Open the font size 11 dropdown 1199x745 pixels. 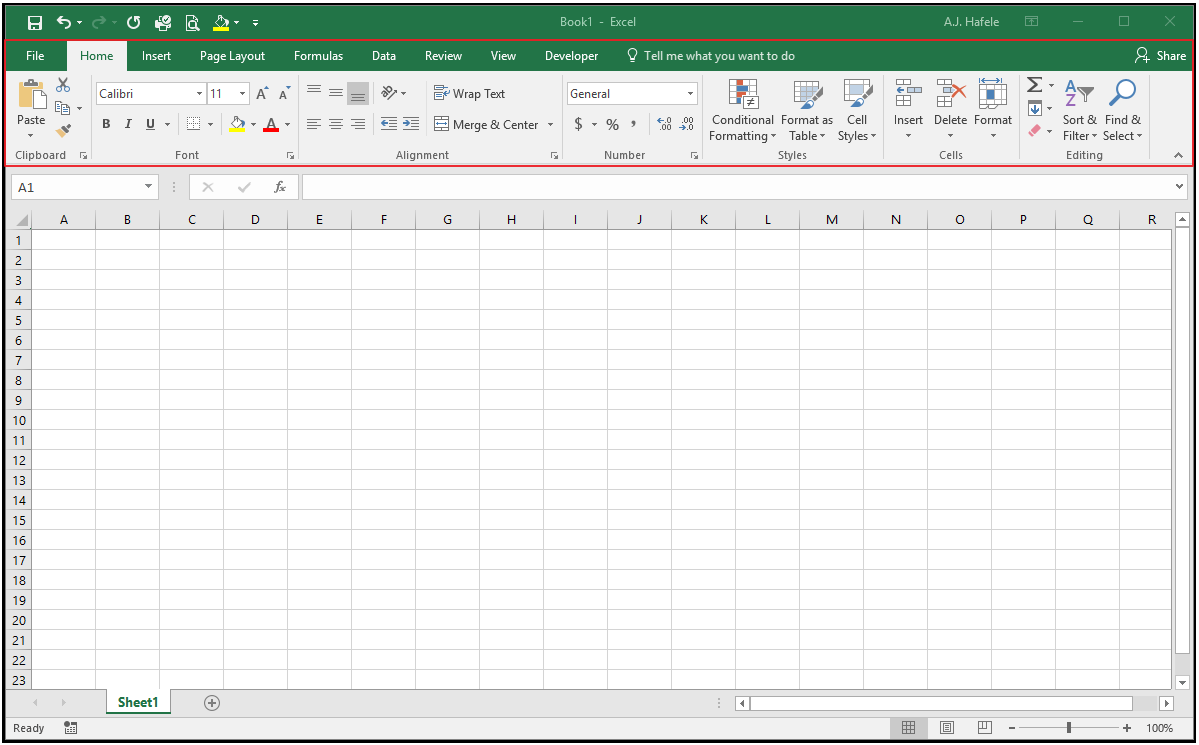pyautogui.click(x=242, y=93)
